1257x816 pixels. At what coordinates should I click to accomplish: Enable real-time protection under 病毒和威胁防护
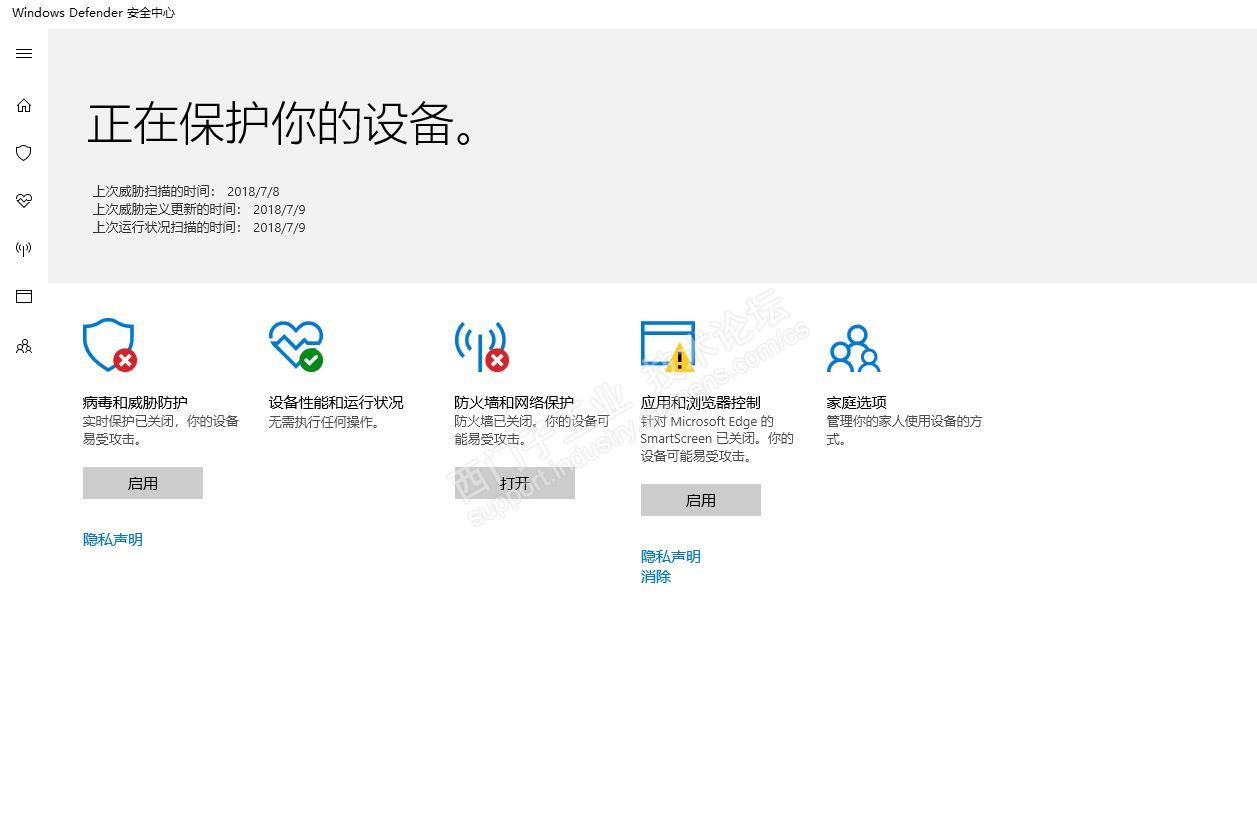tap(143, 483)
